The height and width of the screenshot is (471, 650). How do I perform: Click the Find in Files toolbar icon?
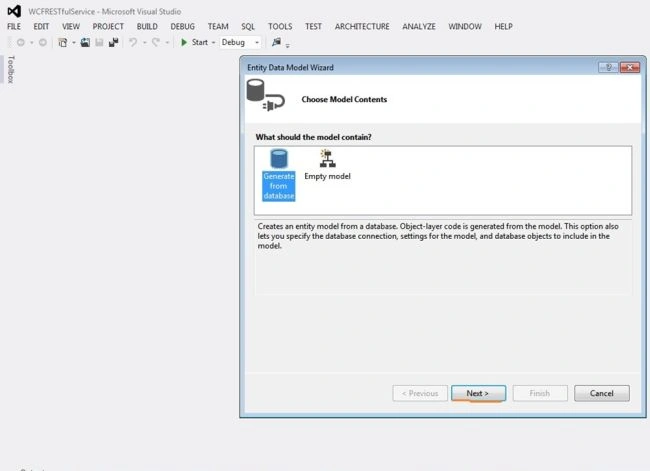tap(276, 42)
